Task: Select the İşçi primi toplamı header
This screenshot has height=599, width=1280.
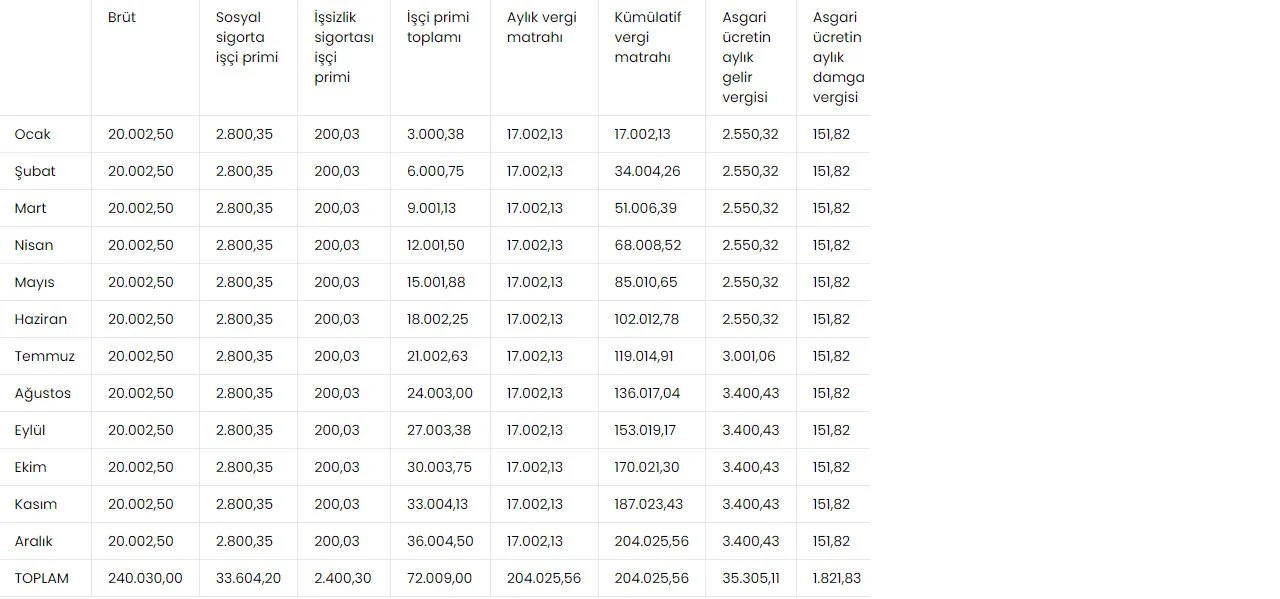Action: coord(438,28)
